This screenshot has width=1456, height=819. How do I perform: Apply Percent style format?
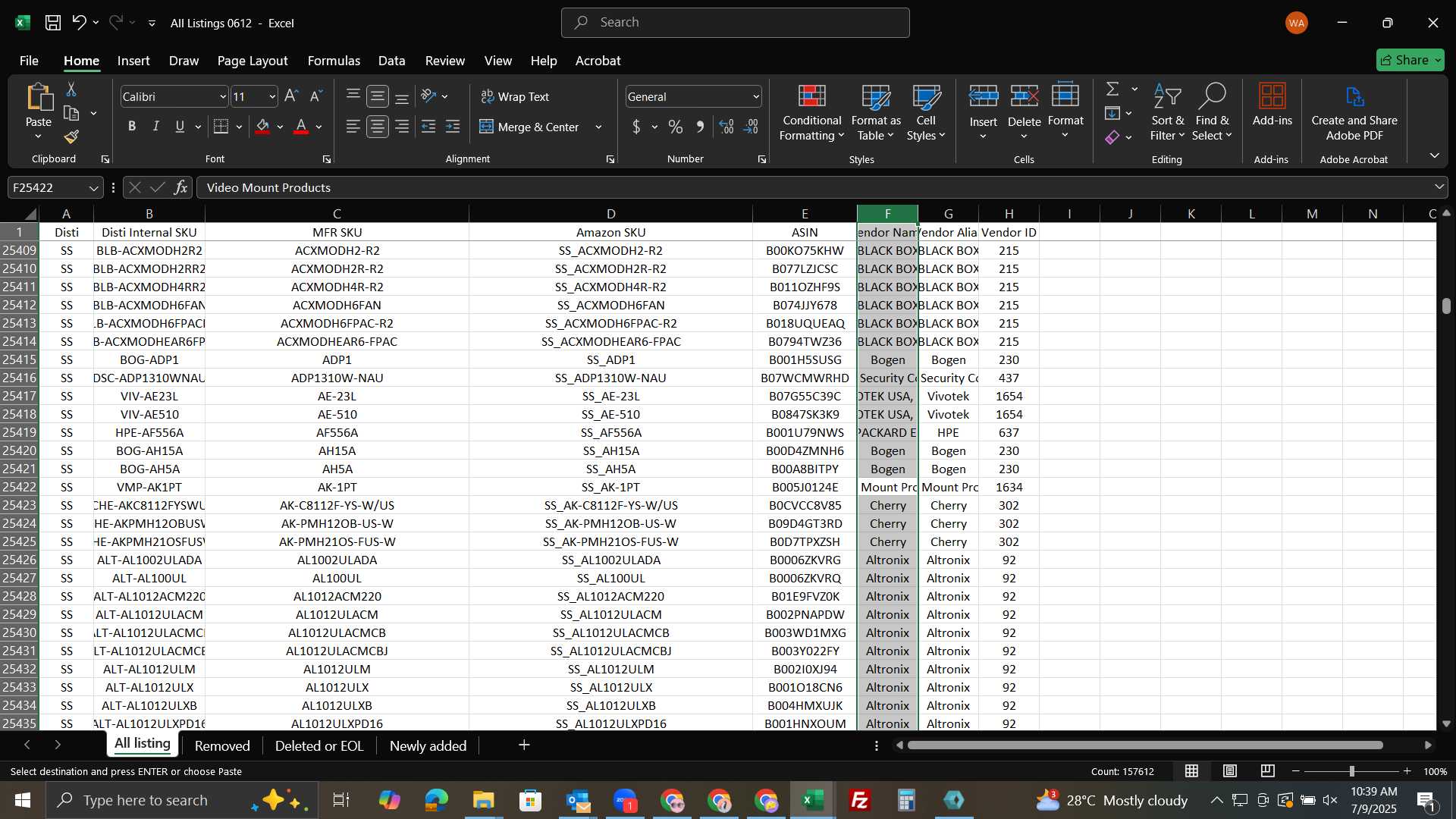click(676, 127)
